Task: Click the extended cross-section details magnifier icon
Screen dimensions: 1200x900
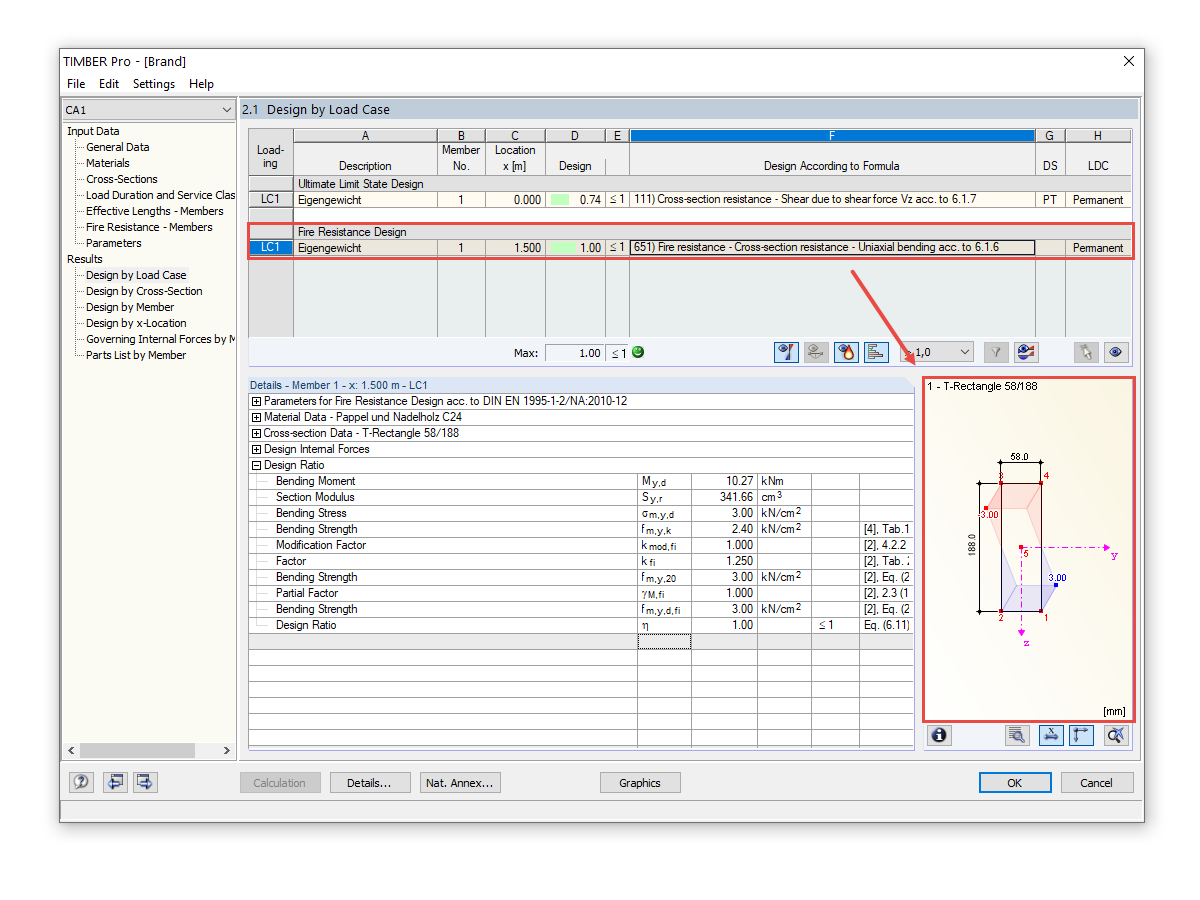Action: 1017,736
